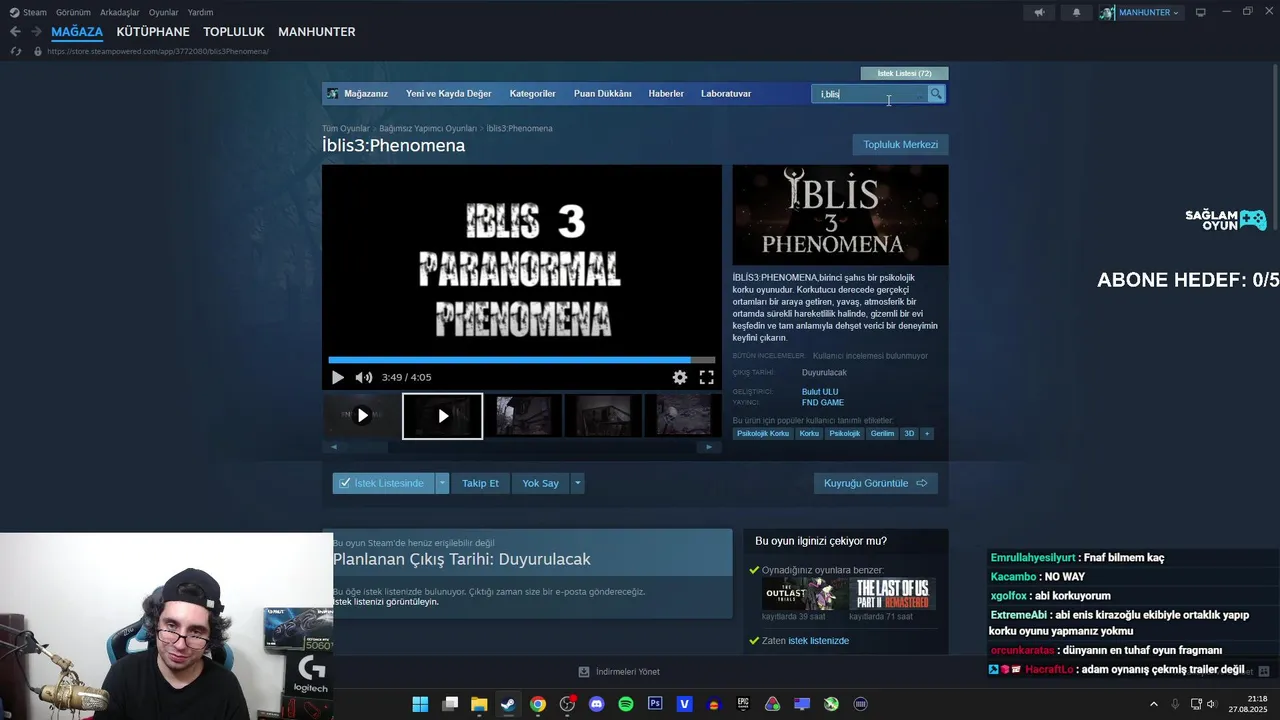Reload the store page with refresh icon
The height and width of the screenshot is (720, 1280).
point(15,51)
